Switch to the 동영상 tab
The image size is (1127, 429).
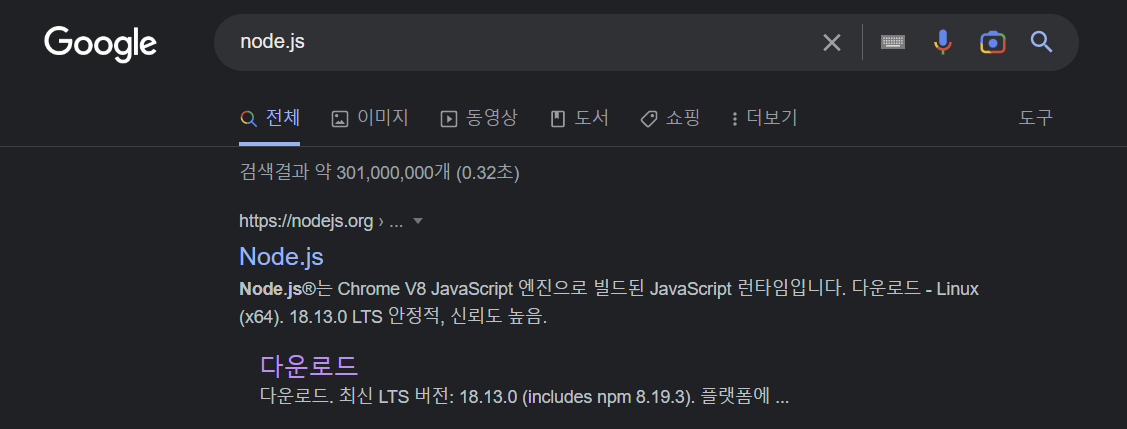(479, 119)
